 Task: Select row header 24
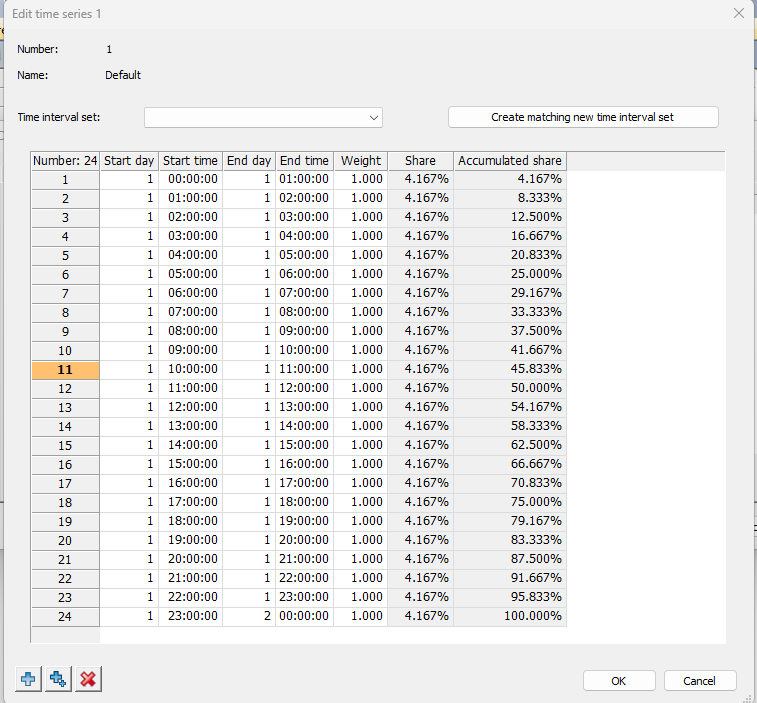(65, 617)
